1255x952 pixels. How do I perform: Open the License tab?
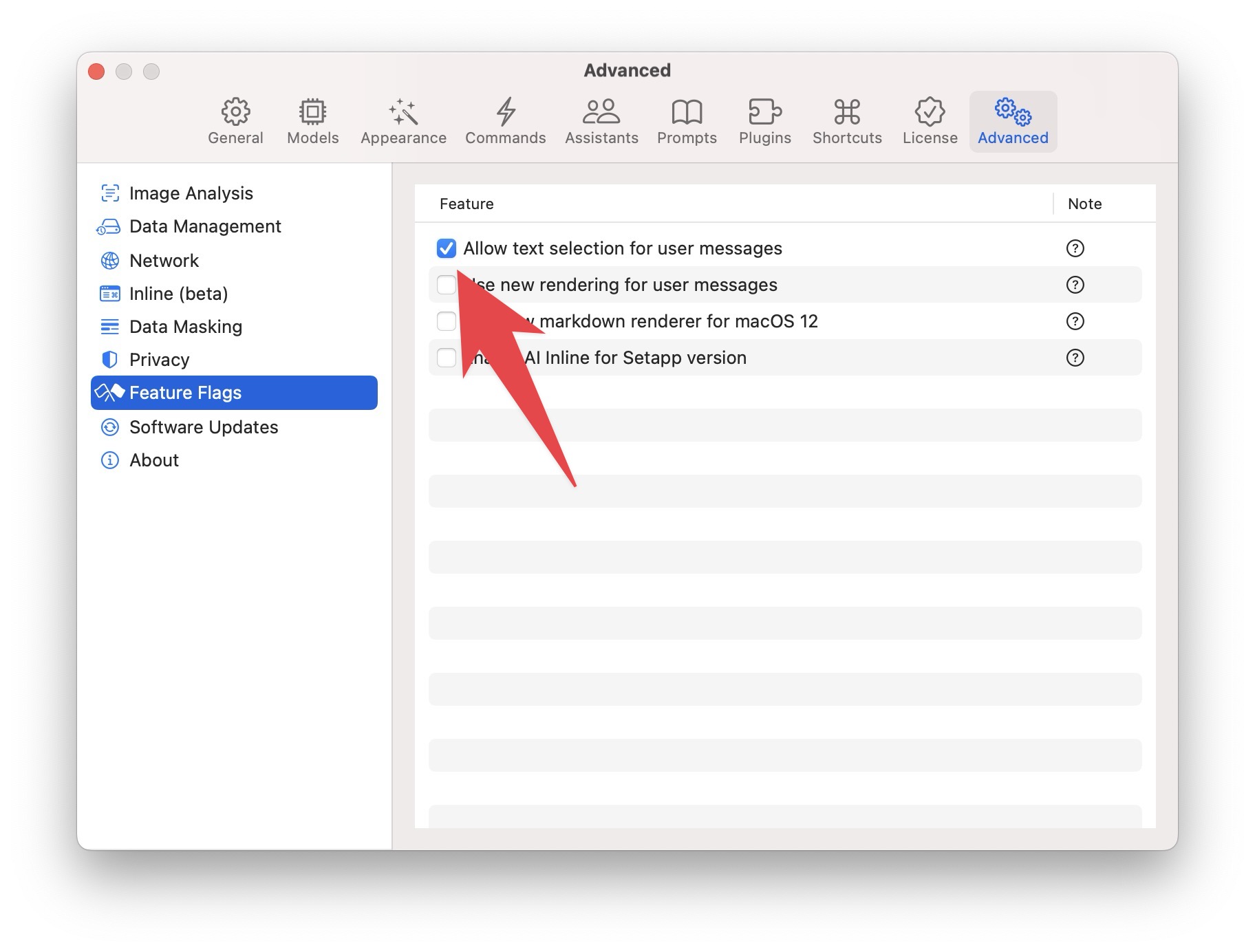click(x=930, y=122)
